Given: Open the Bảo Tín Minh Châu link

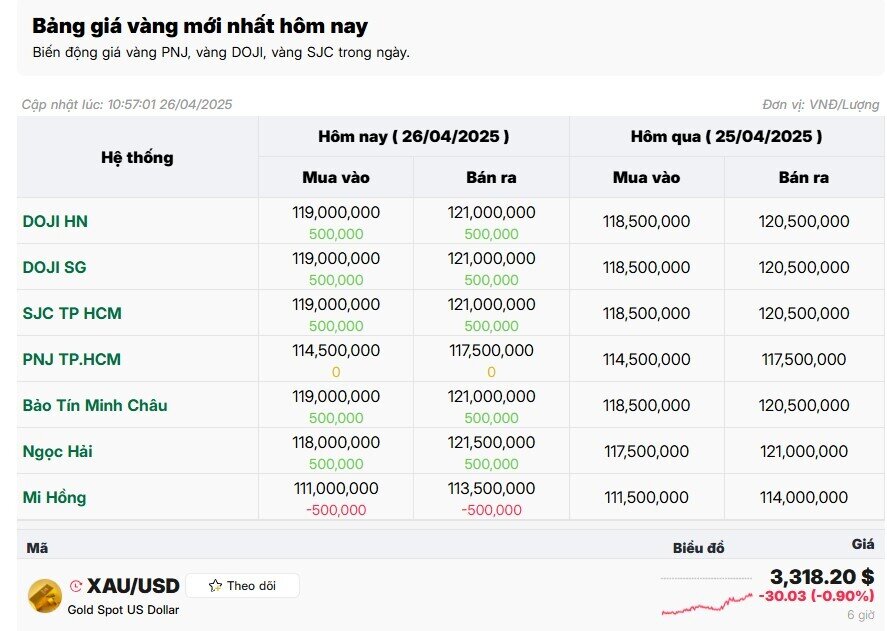Looking at the screenshot, I should click(x=95, y=405).
